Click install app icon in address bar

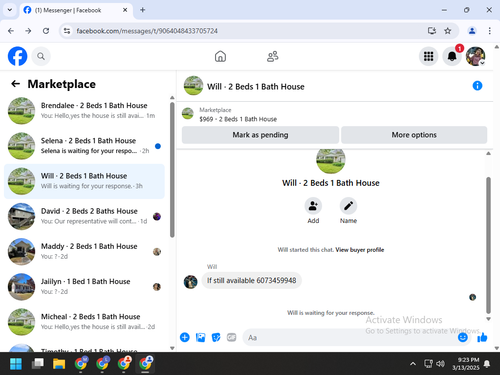[432, 31]
